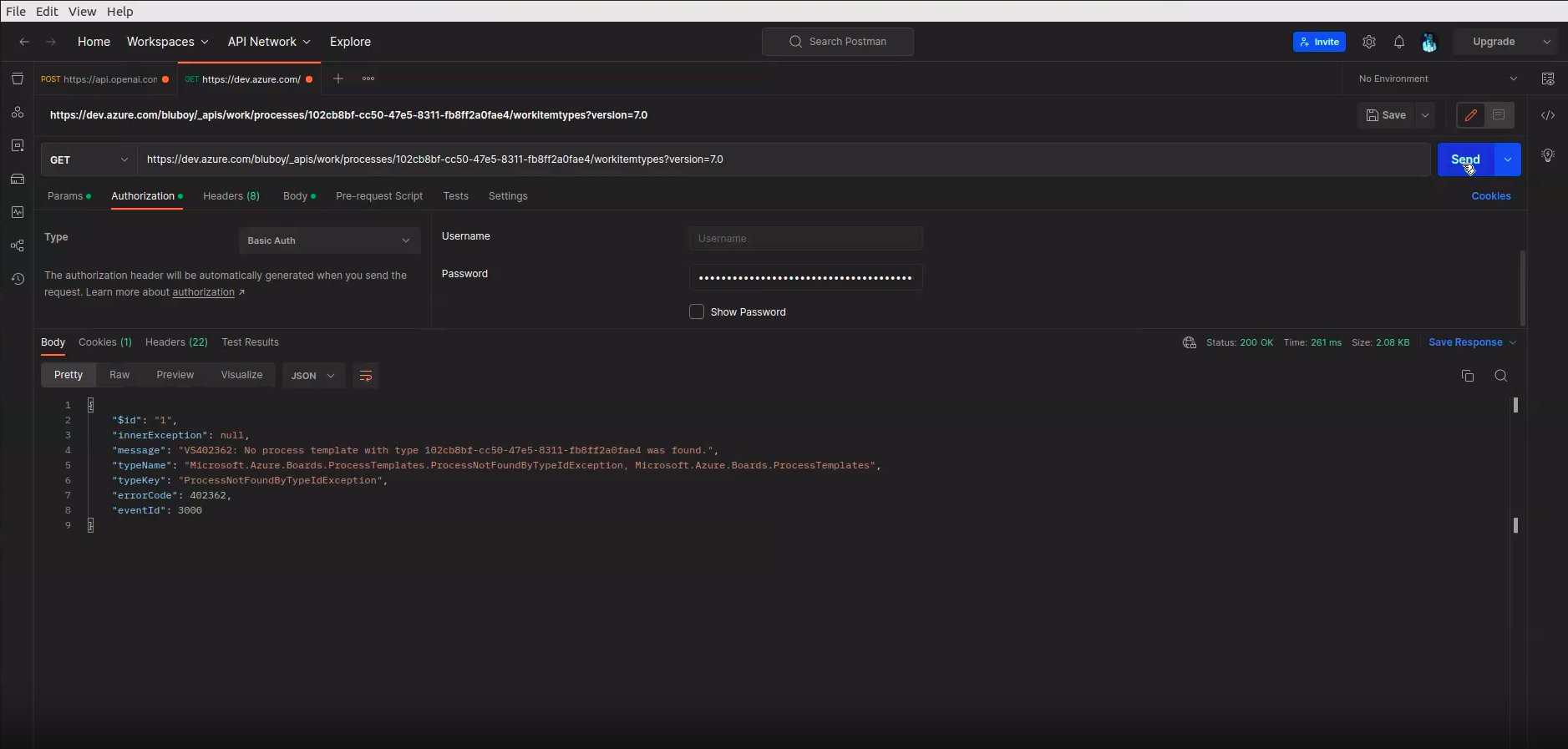Switch response view to Visualize
This screenshot has height=749, width=1568.
click(241, 375)
